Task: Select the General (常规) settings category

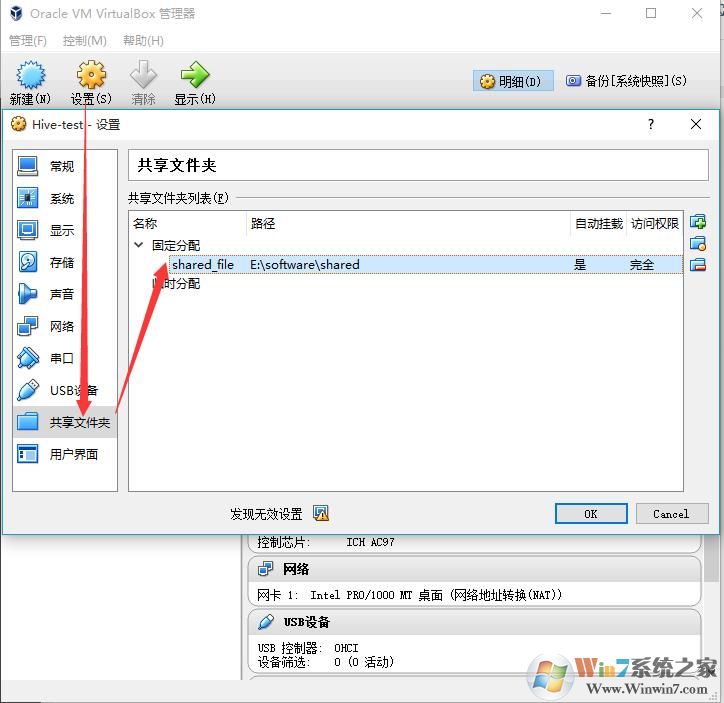Action: coord(65,166)
